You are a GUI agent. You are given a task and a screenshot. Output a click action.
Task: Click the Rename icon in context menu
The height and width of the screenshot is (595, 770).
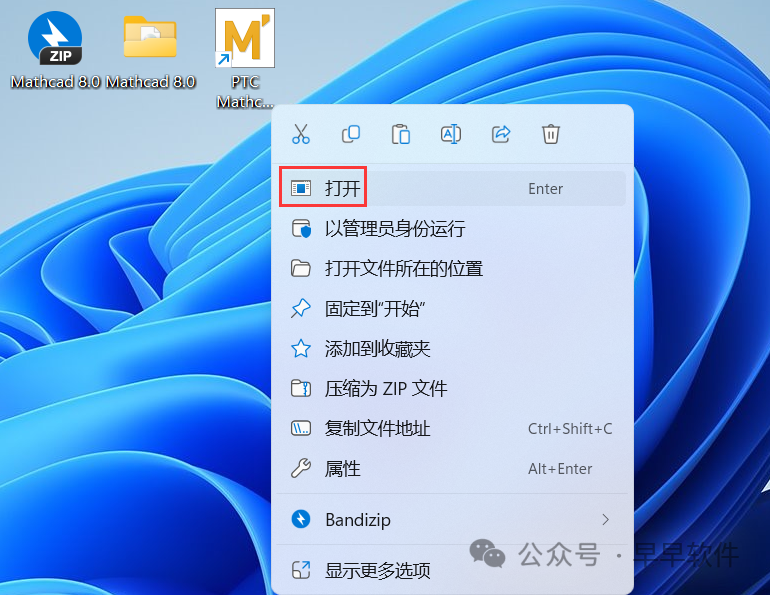(451, 134)
